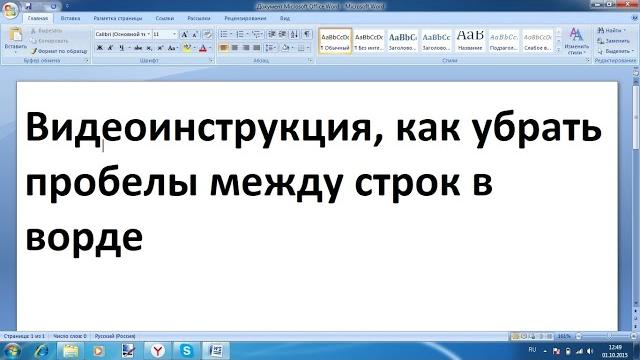The width and height of the screenshot is (640, 360).
Task: Select Align Left paragraph alignment
Action: [x=224, y=48]
